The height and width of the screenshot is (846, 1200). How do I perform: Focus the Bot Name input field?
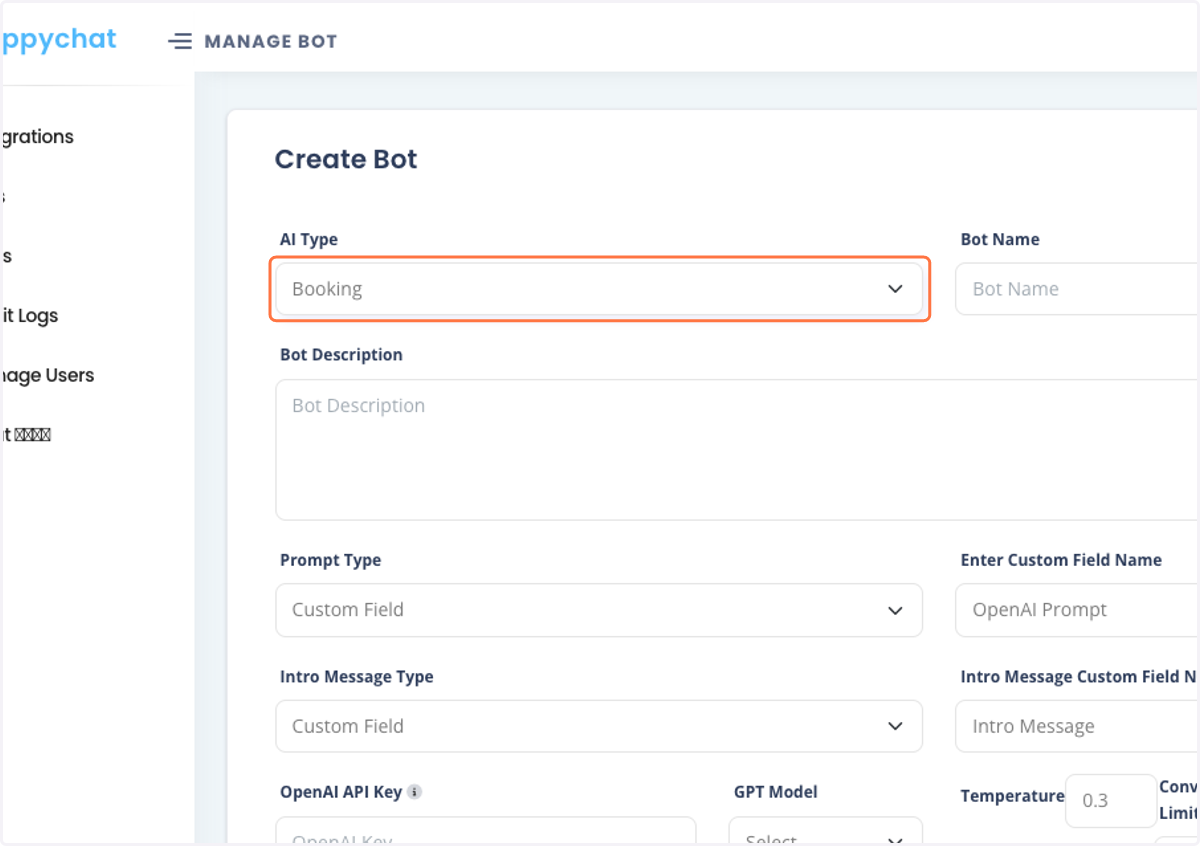tap(1077, 289)
